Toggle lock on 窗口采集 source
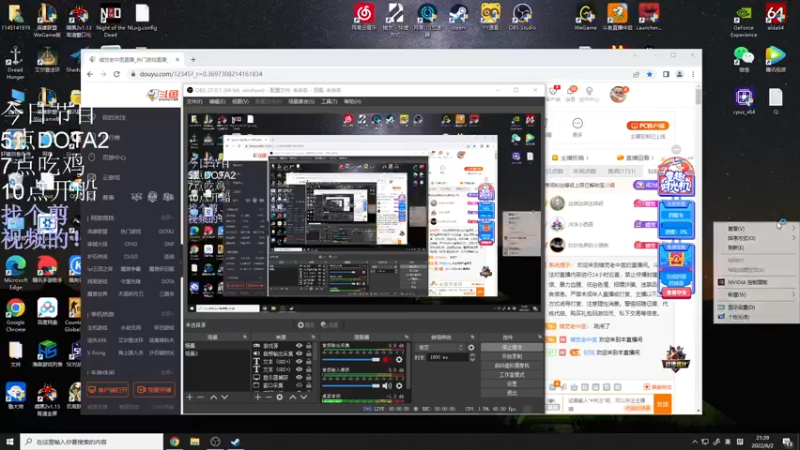The height and width of the screenshot is (450, 800). 309,385
